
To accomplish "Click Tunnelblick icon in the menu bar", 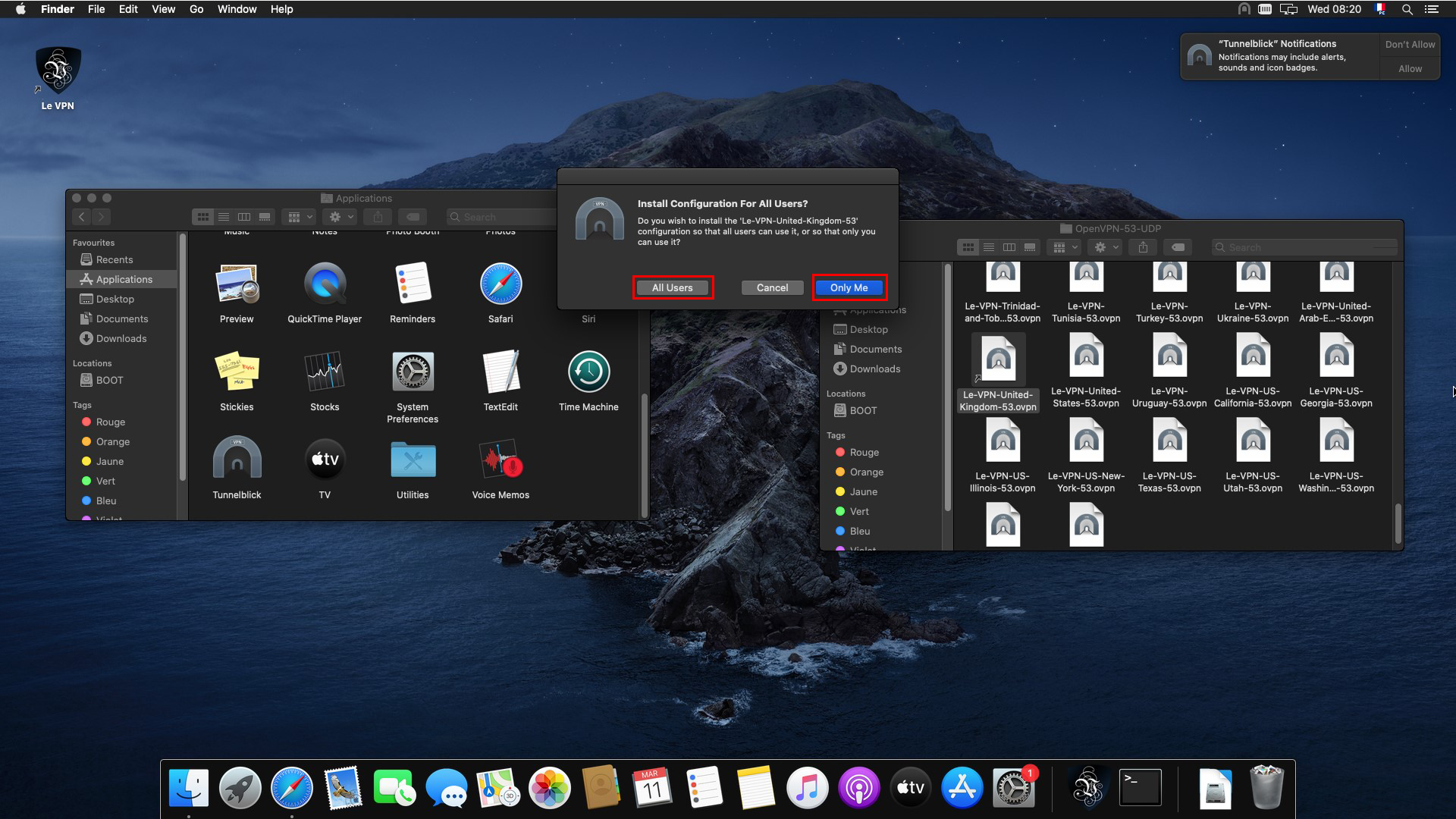I will pyautogui.click(x=1244, y=9).
